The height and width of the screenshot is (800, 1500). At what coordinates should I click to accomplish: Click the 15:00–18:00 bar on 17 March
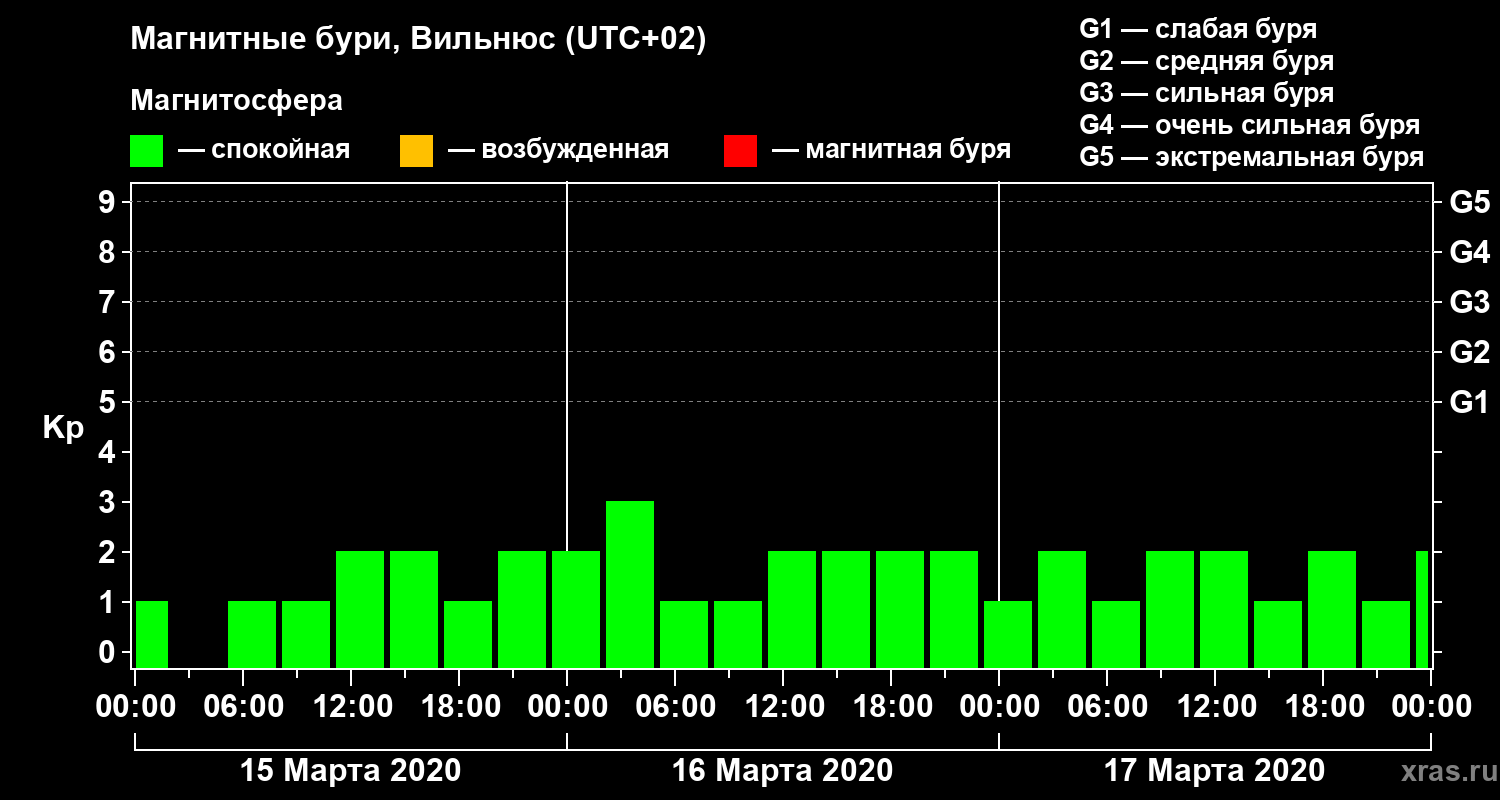(x=1278, y=634)
